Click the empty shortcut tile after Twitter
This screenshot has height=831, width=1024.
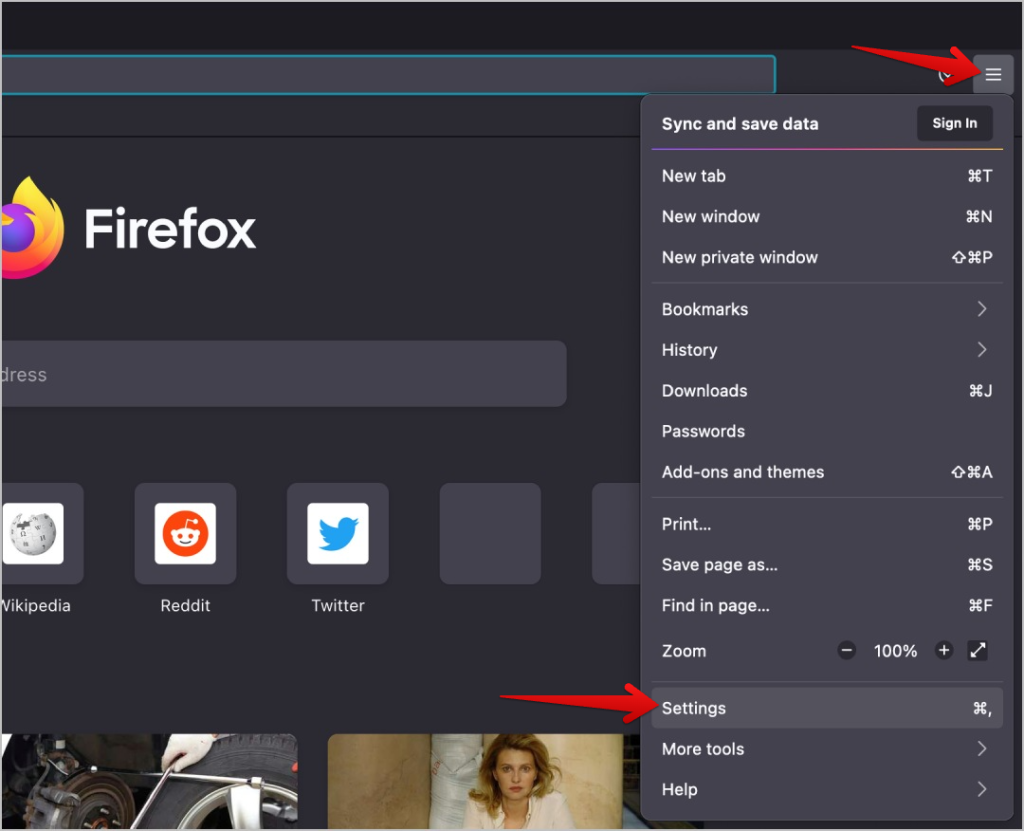[x=490, y=534]
